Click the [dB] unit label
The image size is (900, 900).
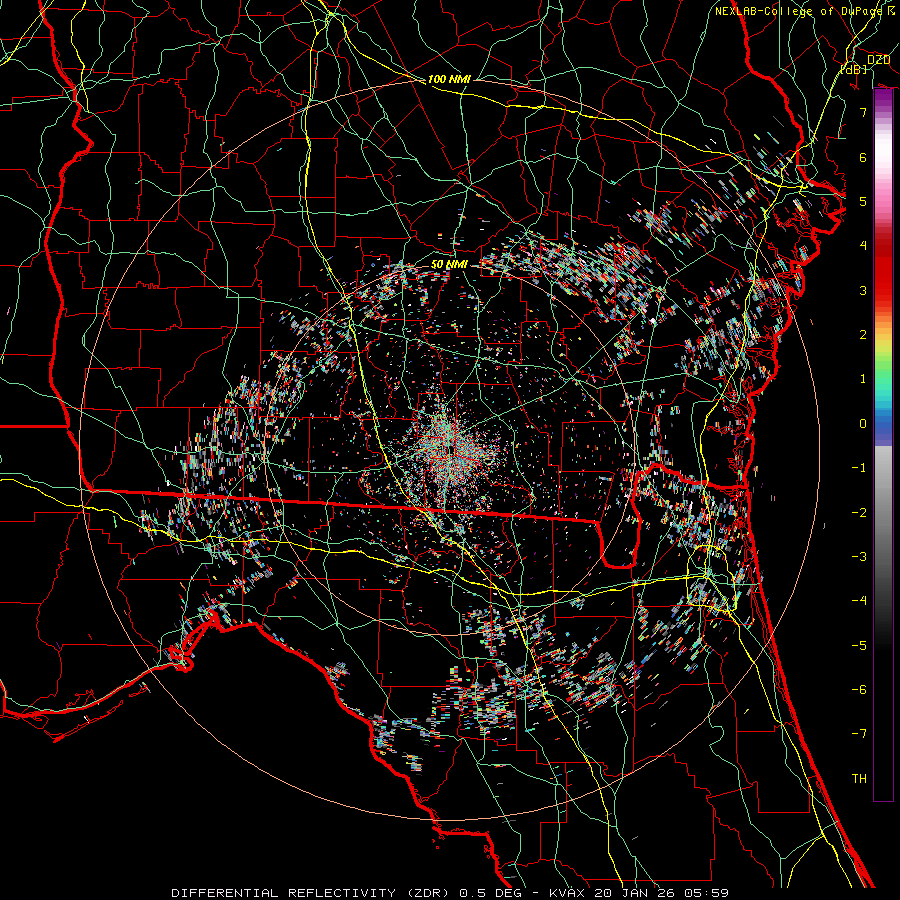pyautogui.click(x=853, y=70)
